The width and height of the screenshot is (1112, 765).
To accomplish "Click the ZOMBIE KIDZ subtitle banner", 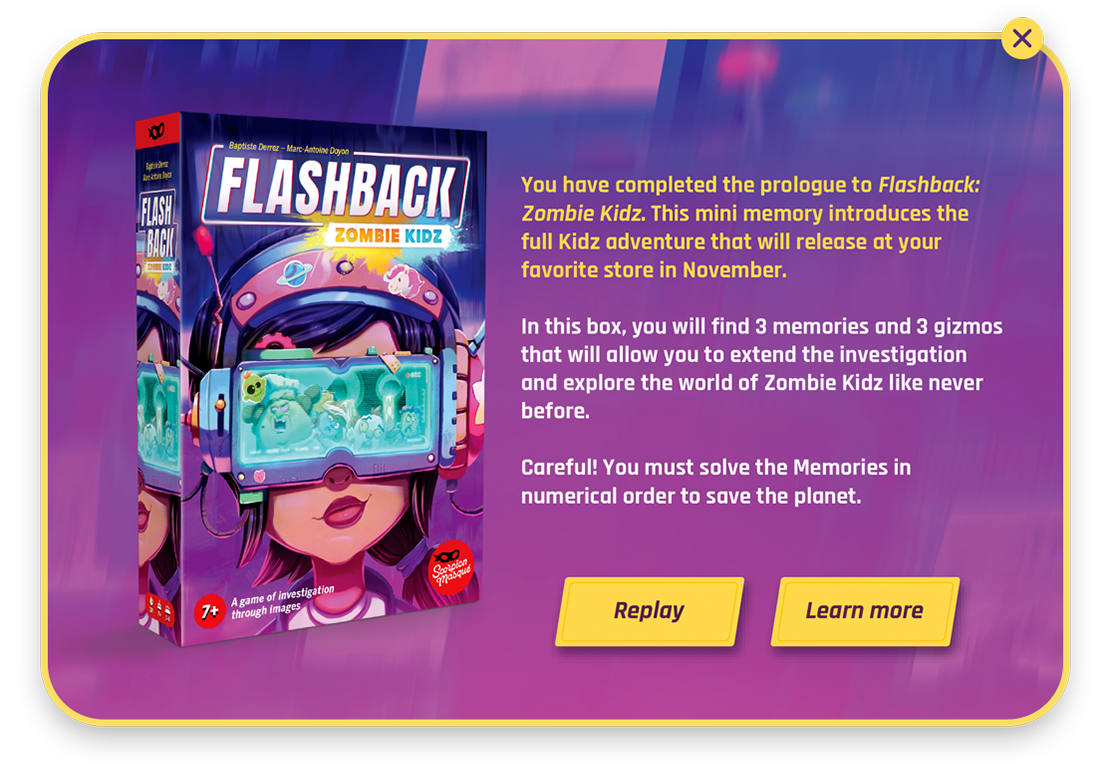I will click(x=389, y=235).
